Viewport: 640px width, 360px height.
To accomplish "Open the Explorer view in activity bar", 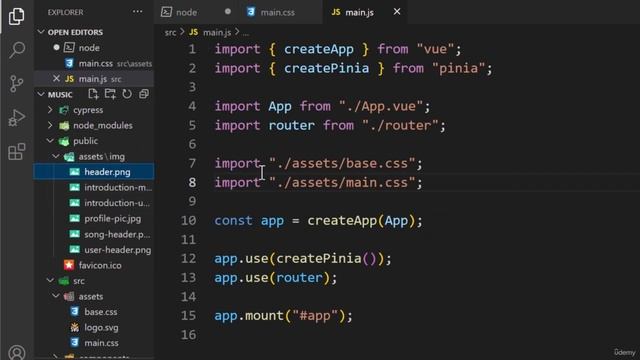I will (17, 16).
